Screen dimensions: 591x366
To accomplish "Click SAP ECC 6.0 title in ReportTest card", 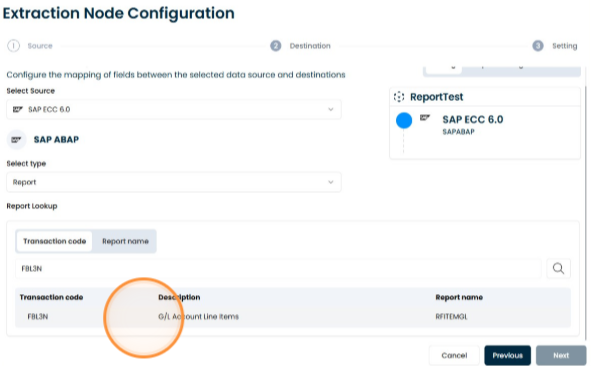I will point(473,119).
